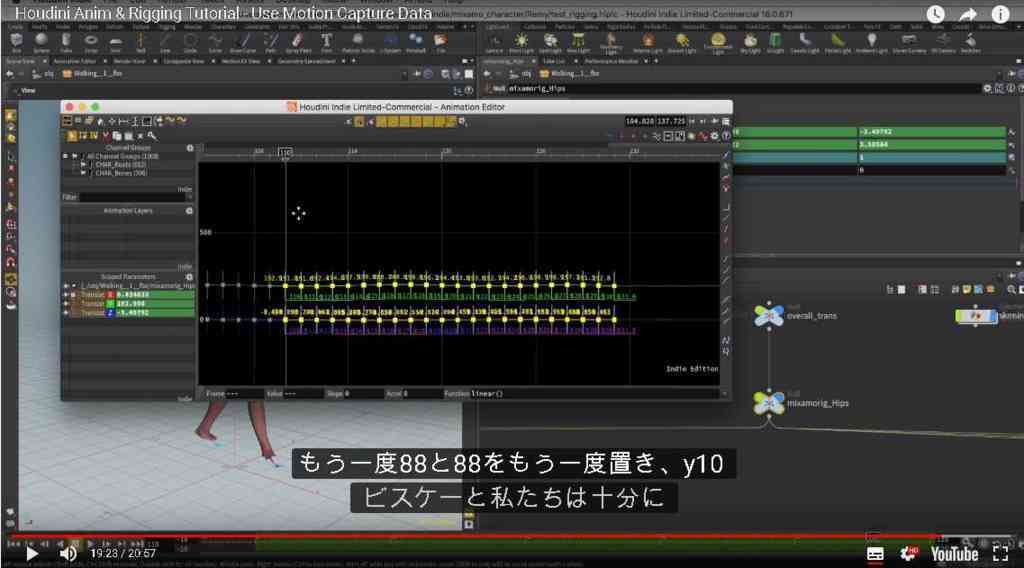1024x568 pixels.
Task: Select the Sphere shelf tool
Action: coord(41,41)
